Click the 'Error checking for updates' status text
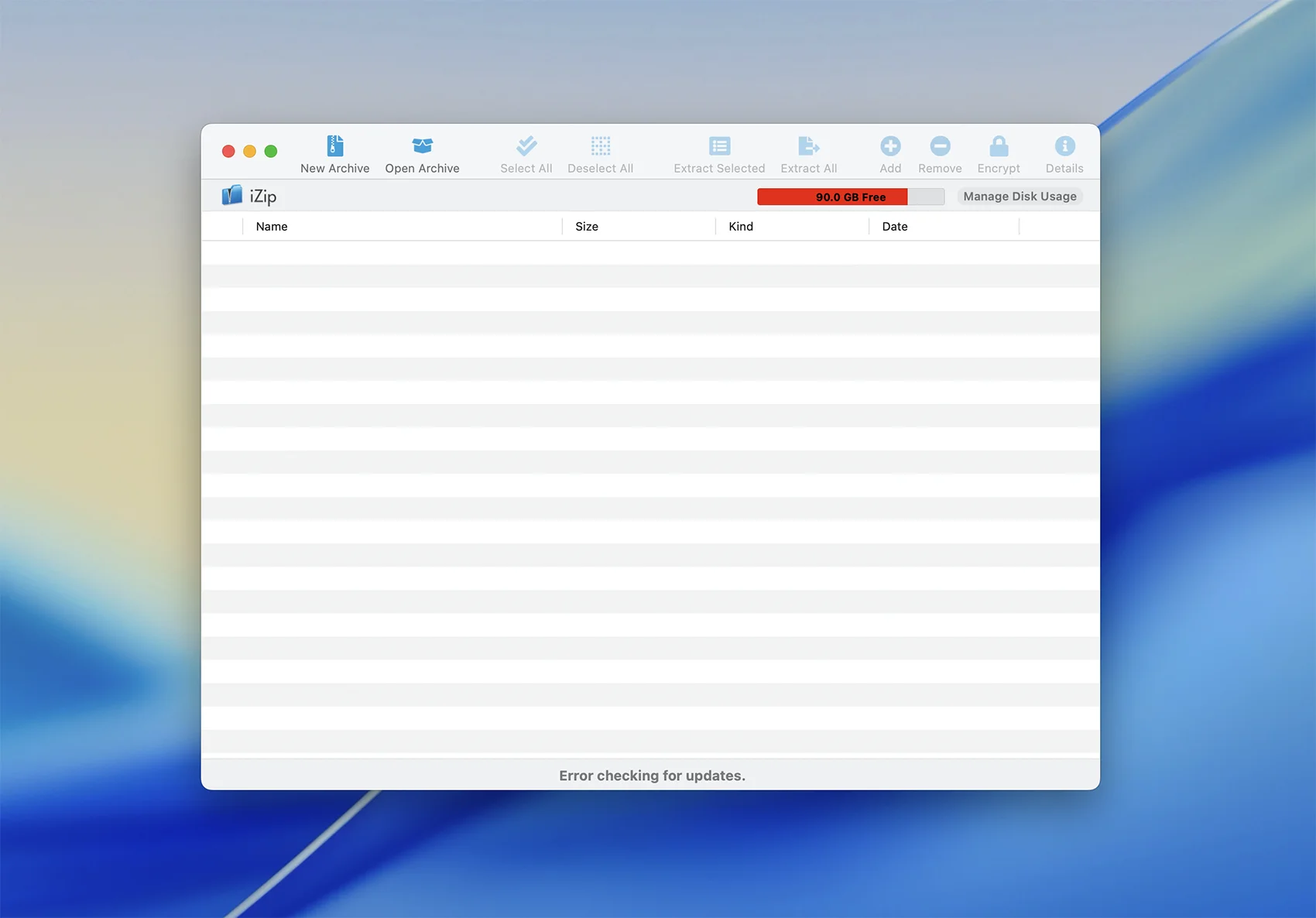 [652, 776]
